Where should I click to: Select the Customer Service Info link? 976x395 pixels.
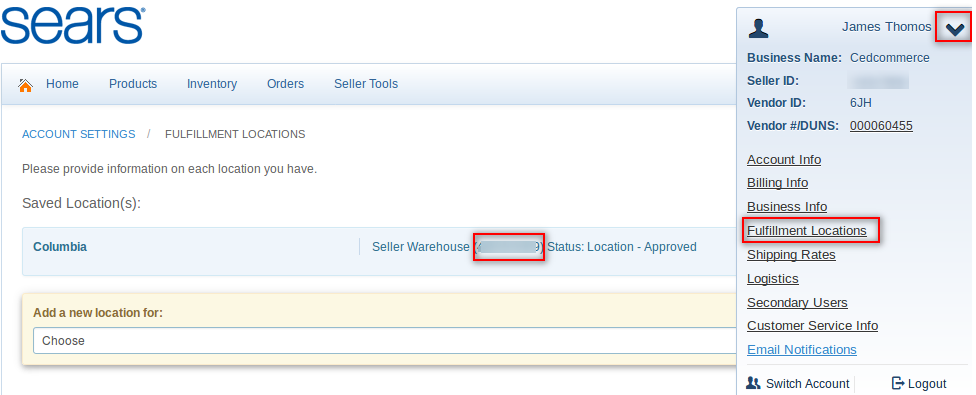pyautogui.click(x=812, y=325)
